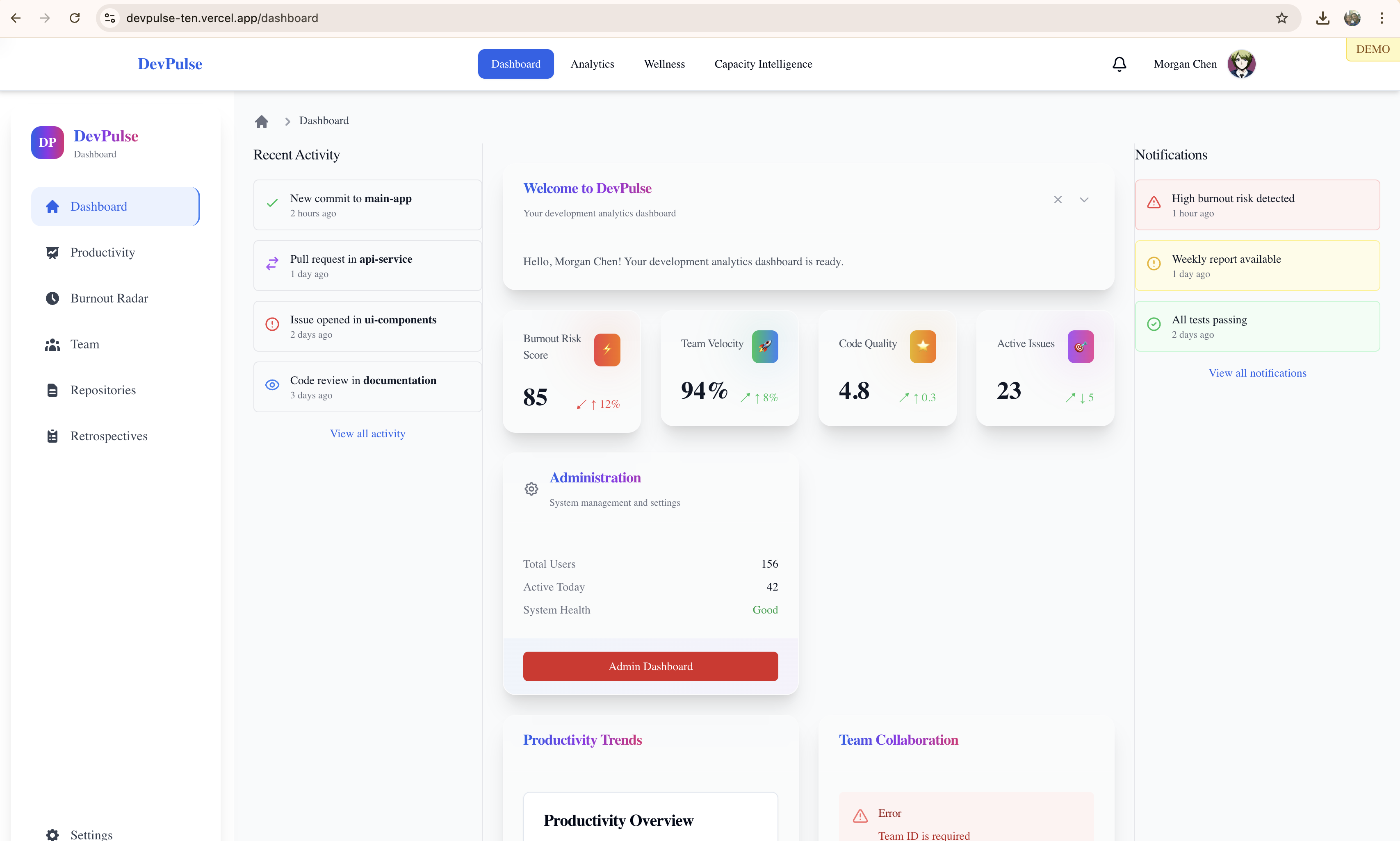Click the Admin Dashboard button

[650, 666]
